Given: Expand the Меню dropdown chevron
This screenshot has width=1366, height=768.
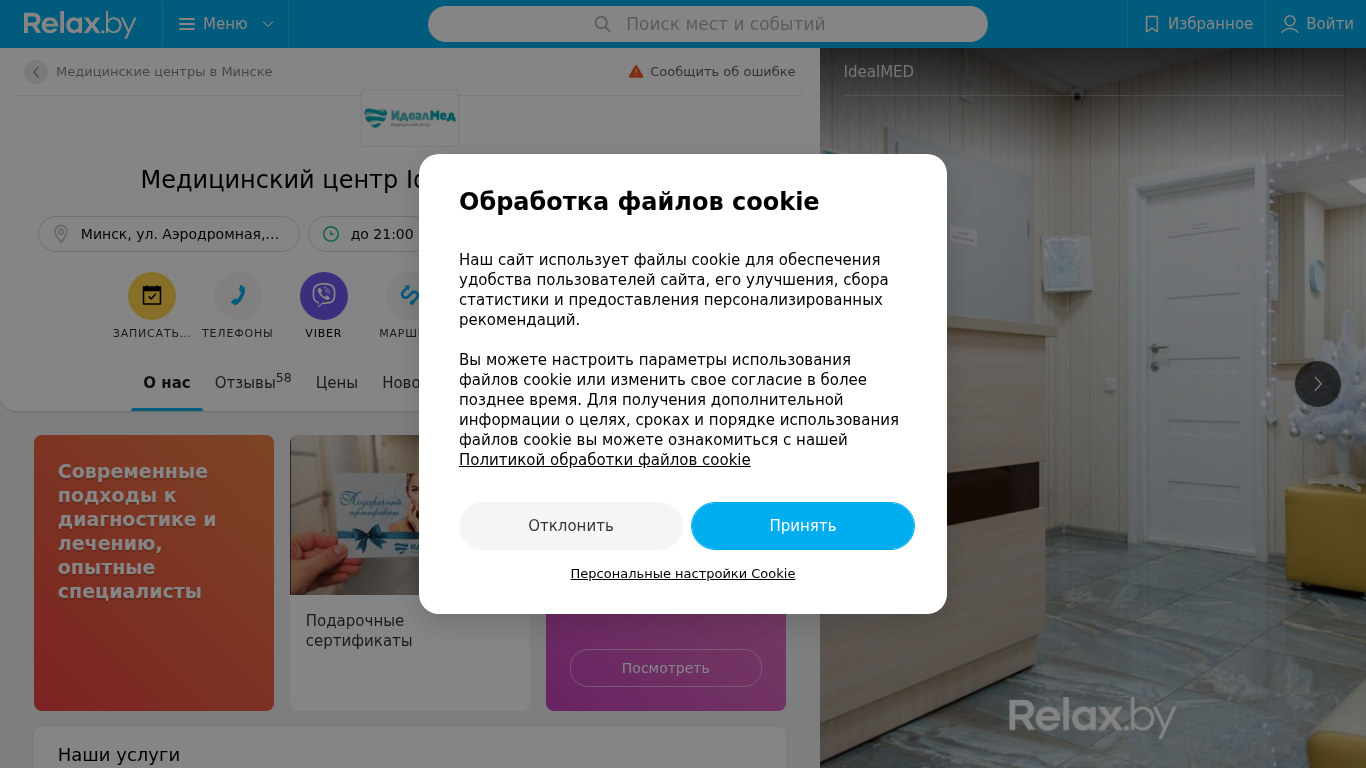Looking at the screenshot, I should click(268, 24).
